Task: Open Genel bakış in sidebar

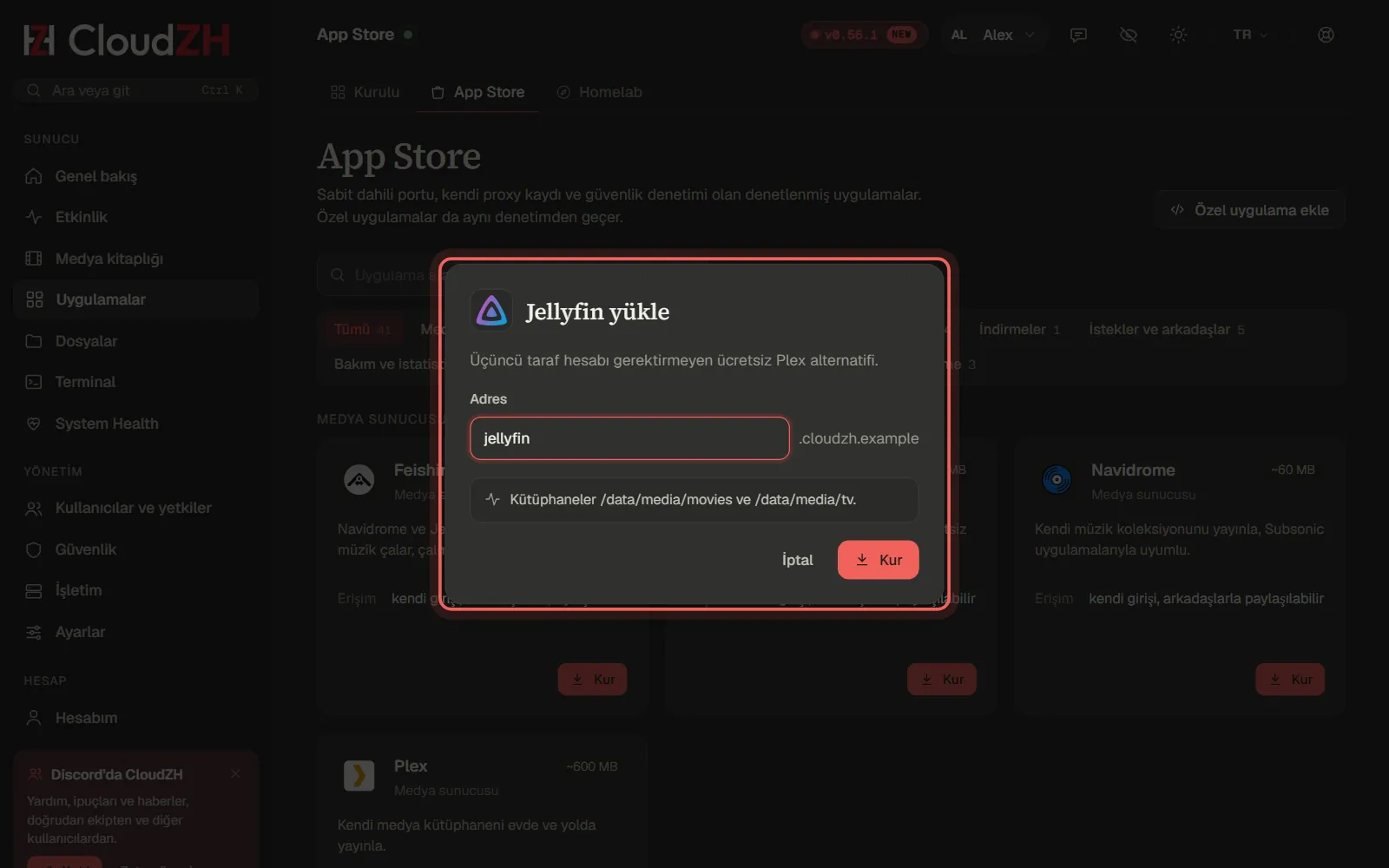Action: tap(135, 176)
